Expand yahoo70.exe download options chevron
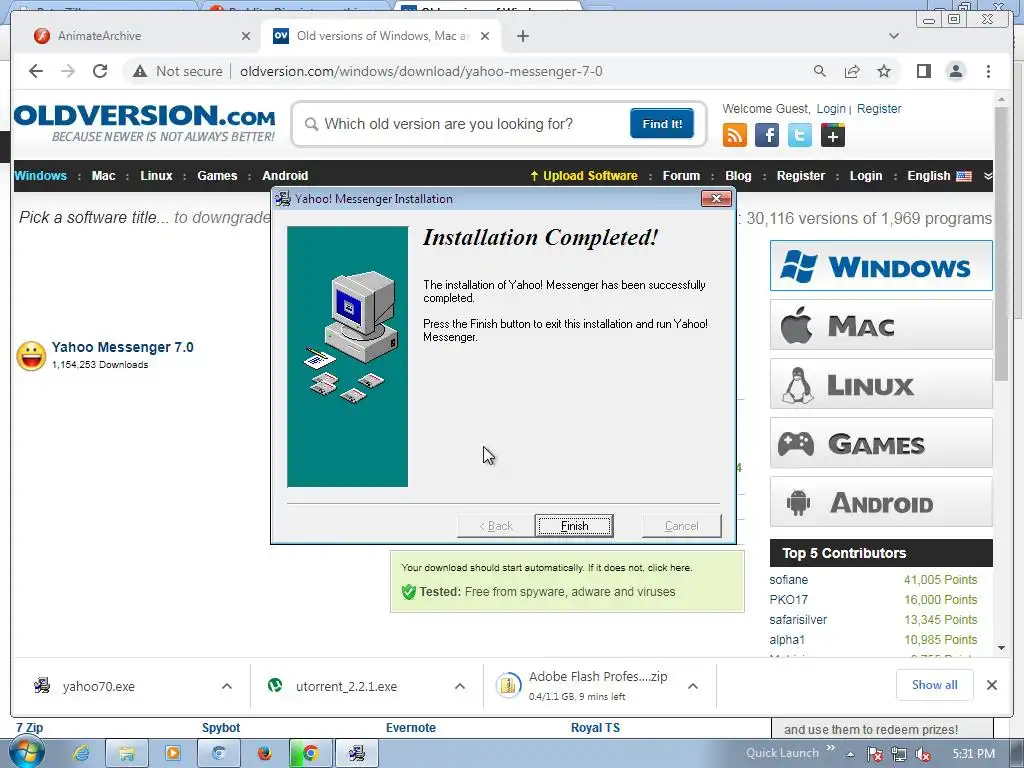Screen dimensions: 1024x768 click(x=227, y=686)
